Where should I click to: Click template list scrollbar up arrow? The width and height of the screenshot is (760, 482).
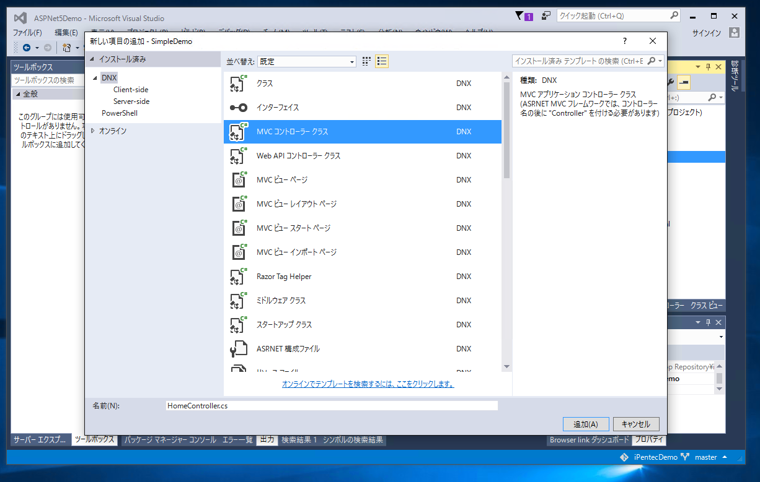point(507,78)
